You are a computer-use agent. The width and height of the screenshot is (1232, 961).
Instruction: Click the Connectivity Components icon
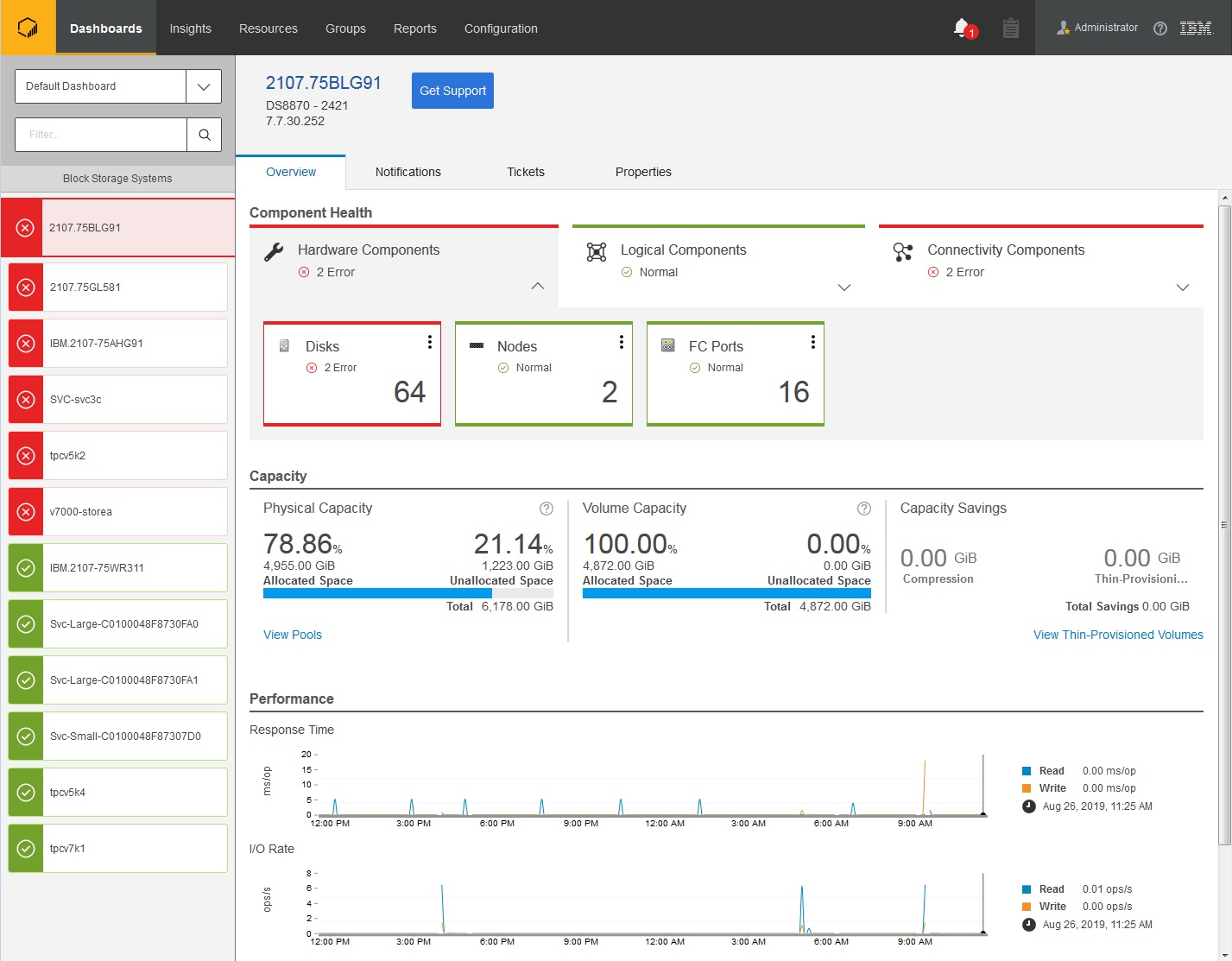click(903, 251)
